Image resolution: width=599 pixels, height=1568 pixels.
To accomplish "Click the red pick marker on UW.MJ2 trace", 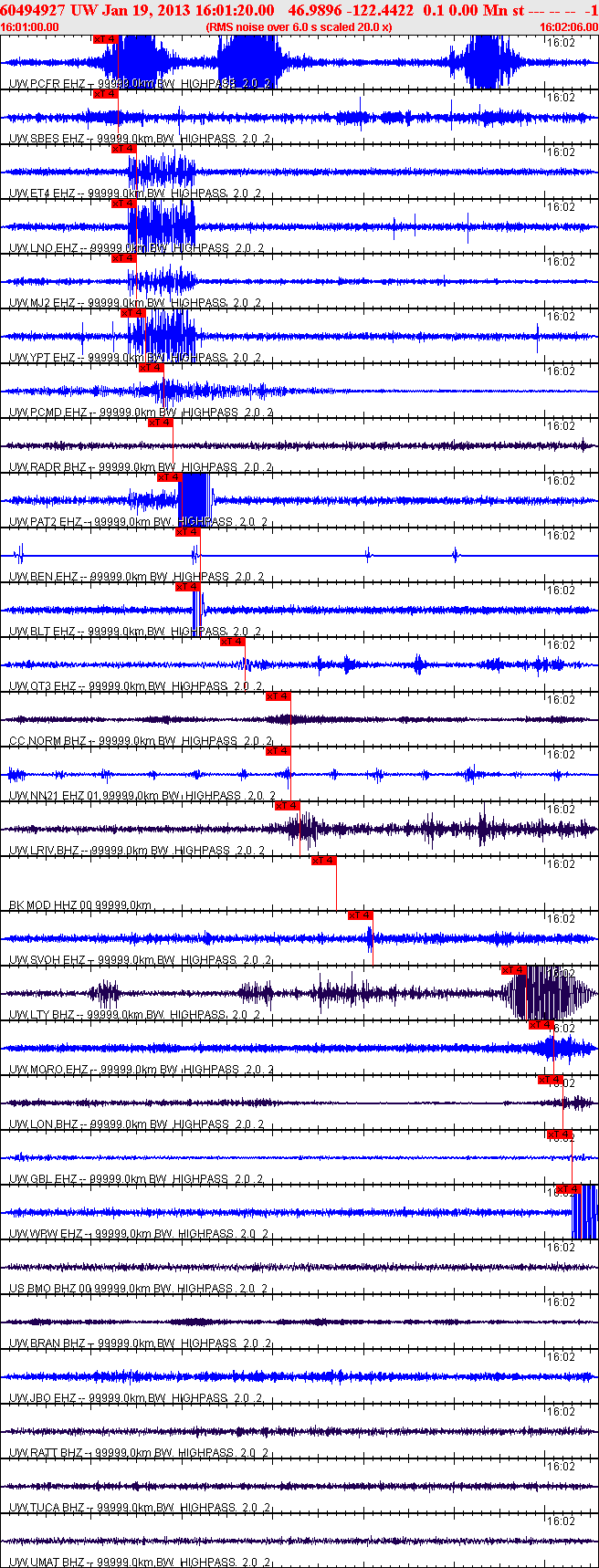I will 123,258.
